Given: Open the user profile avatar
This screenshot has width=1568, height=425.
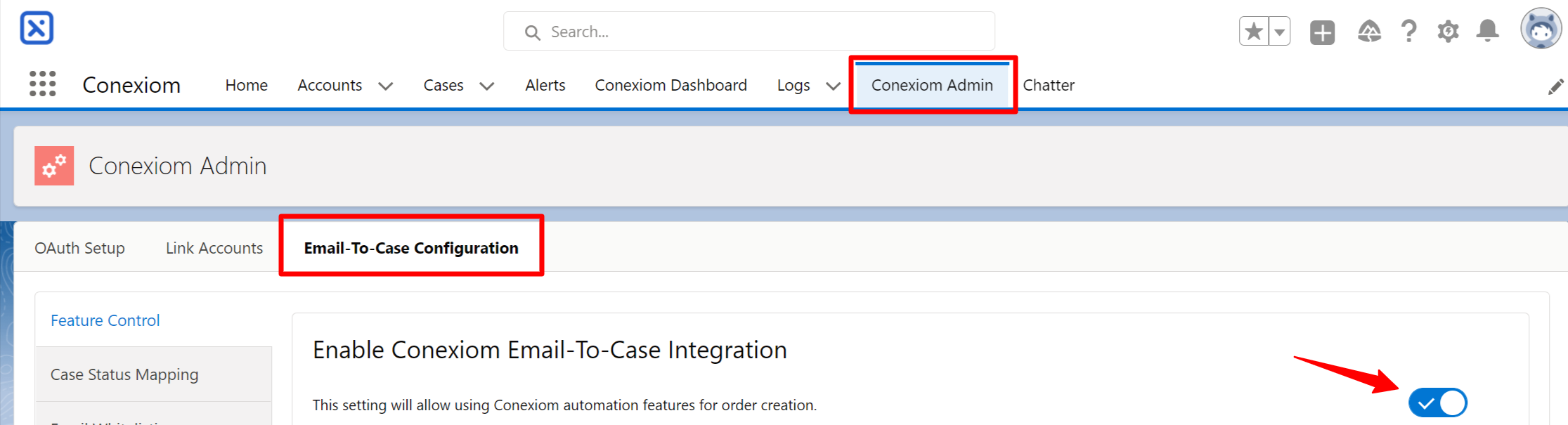Looking at the screenshot, I should point(1541,30).
